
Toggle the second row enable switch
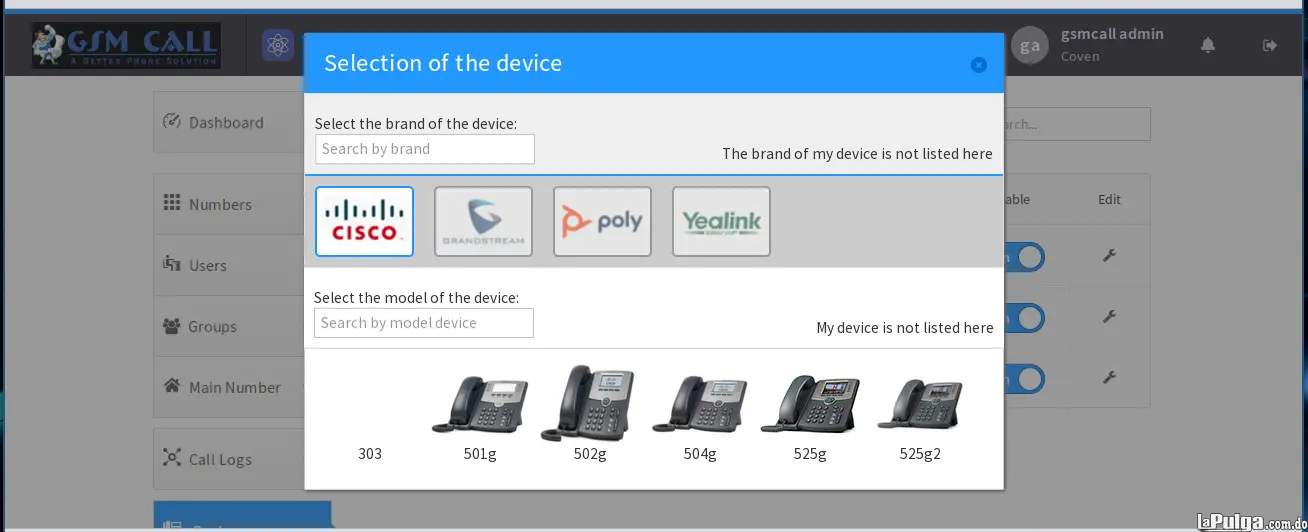(1025, 318)
